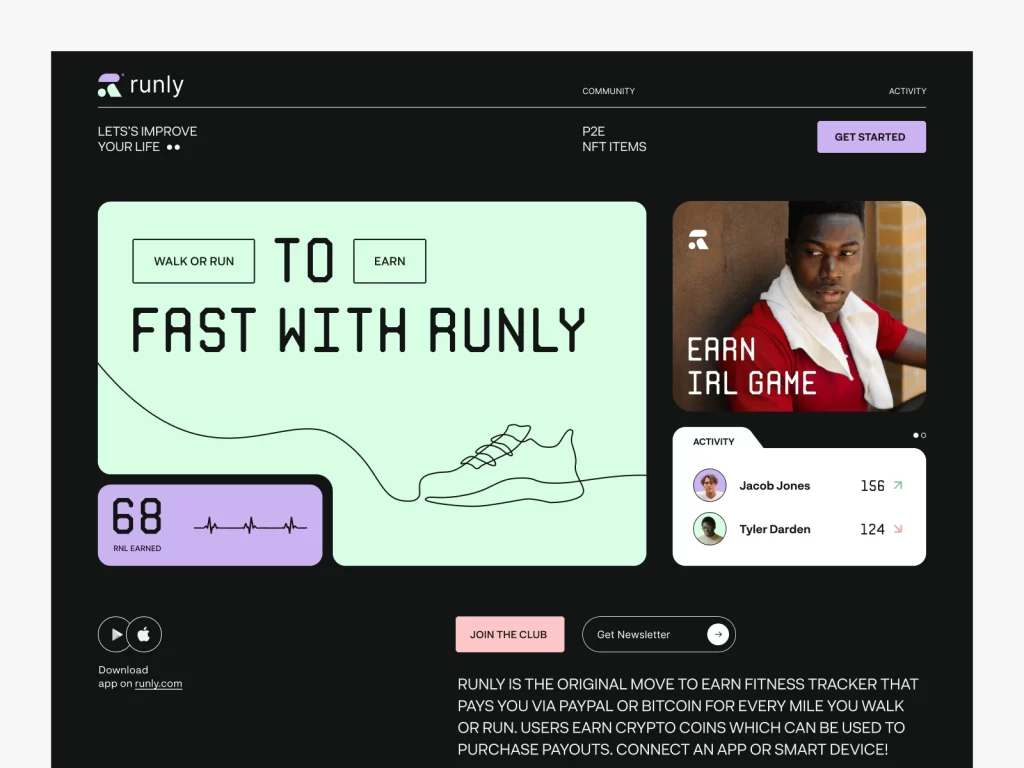The width and height of the screenshot is (1024, 768).
Task: Open the 68 RNL Earned purple card
Action: 210,525
